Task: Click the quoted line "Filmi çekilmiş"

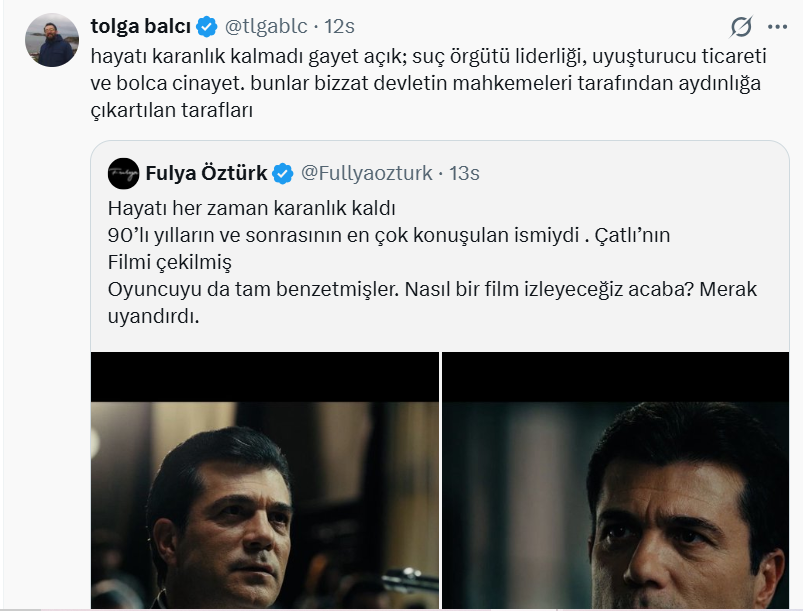Action: [x=169, y=263]
